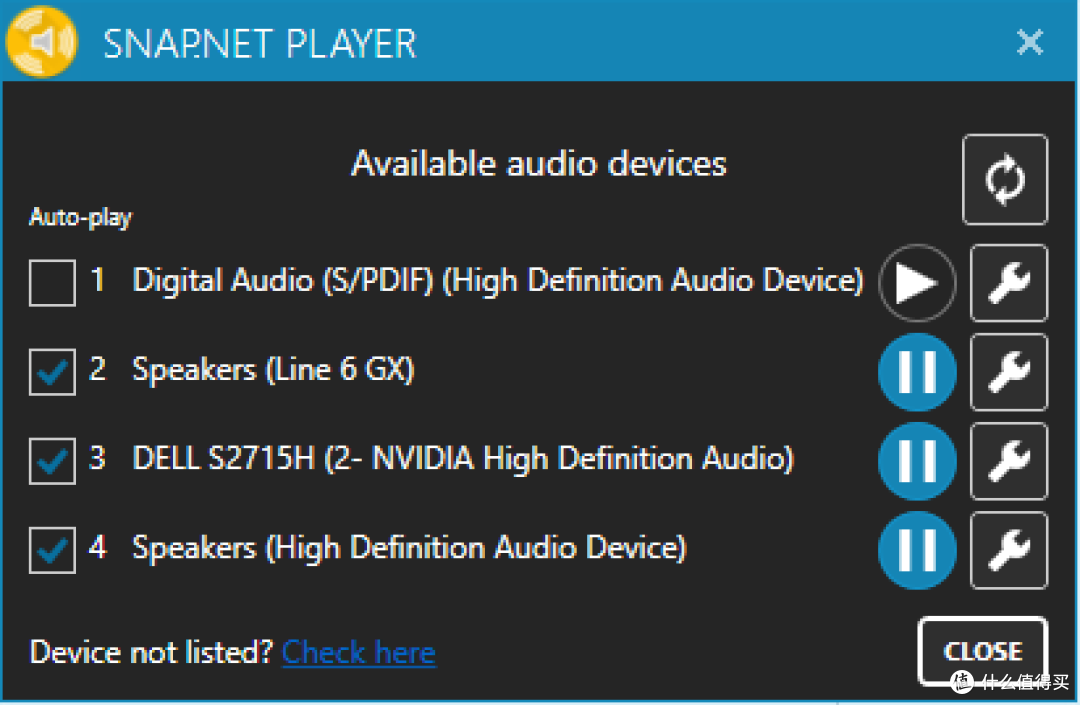This screenshot has width=1080, height=705.
Task: Close the window with the title bar X
Action: tap(1029, 42)
